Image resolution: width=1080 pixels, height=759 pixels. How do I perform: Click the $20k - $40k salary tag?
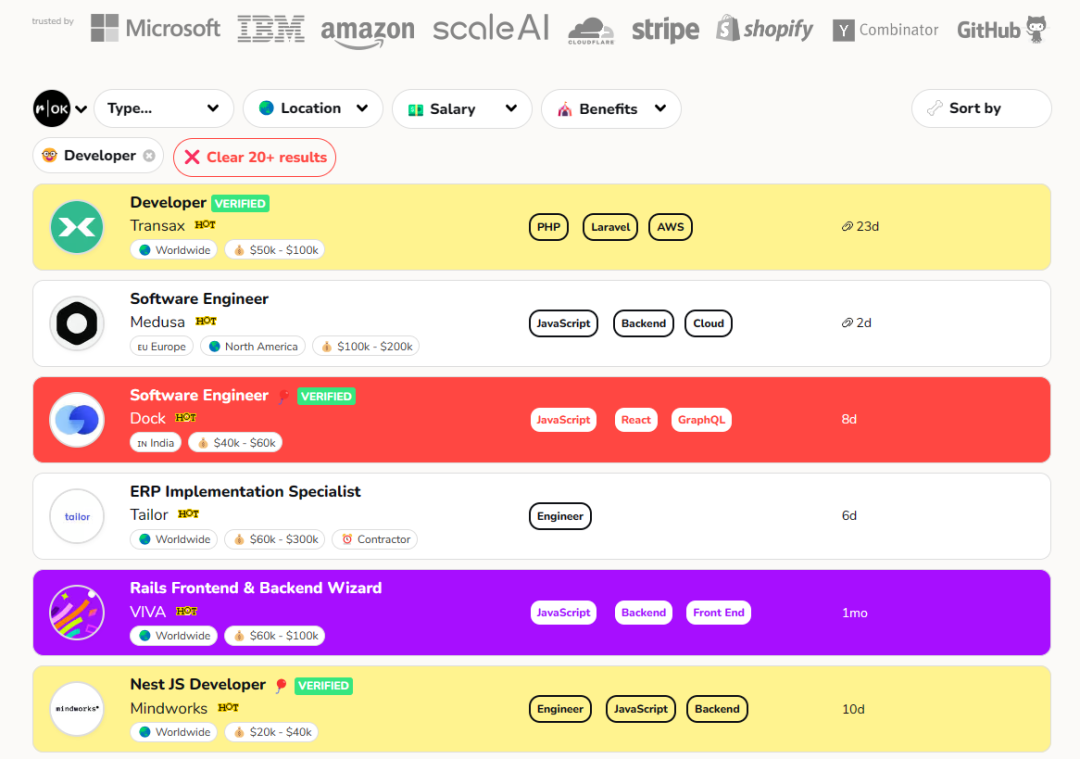tap(272, 732)
